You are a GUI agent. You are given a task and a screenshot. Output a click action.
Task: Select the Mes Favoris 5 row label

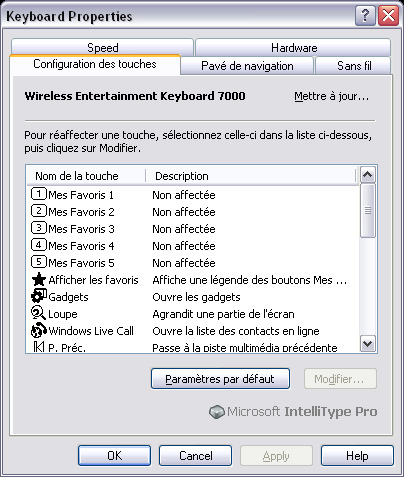tap(81, 263)
